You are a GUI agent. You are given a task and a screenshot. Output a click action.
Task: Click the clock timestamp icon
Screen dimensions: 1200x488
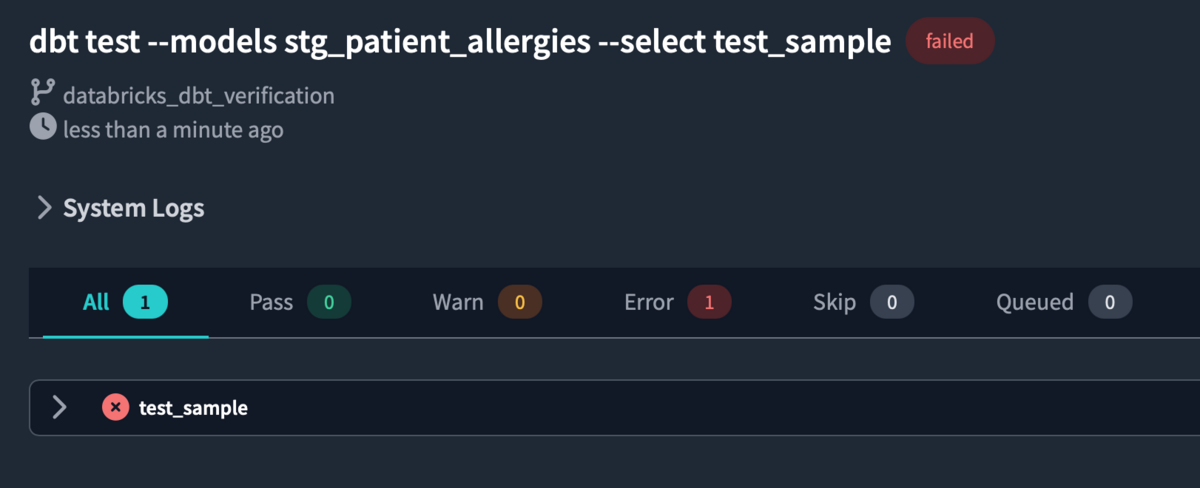(x=43, y=128)
